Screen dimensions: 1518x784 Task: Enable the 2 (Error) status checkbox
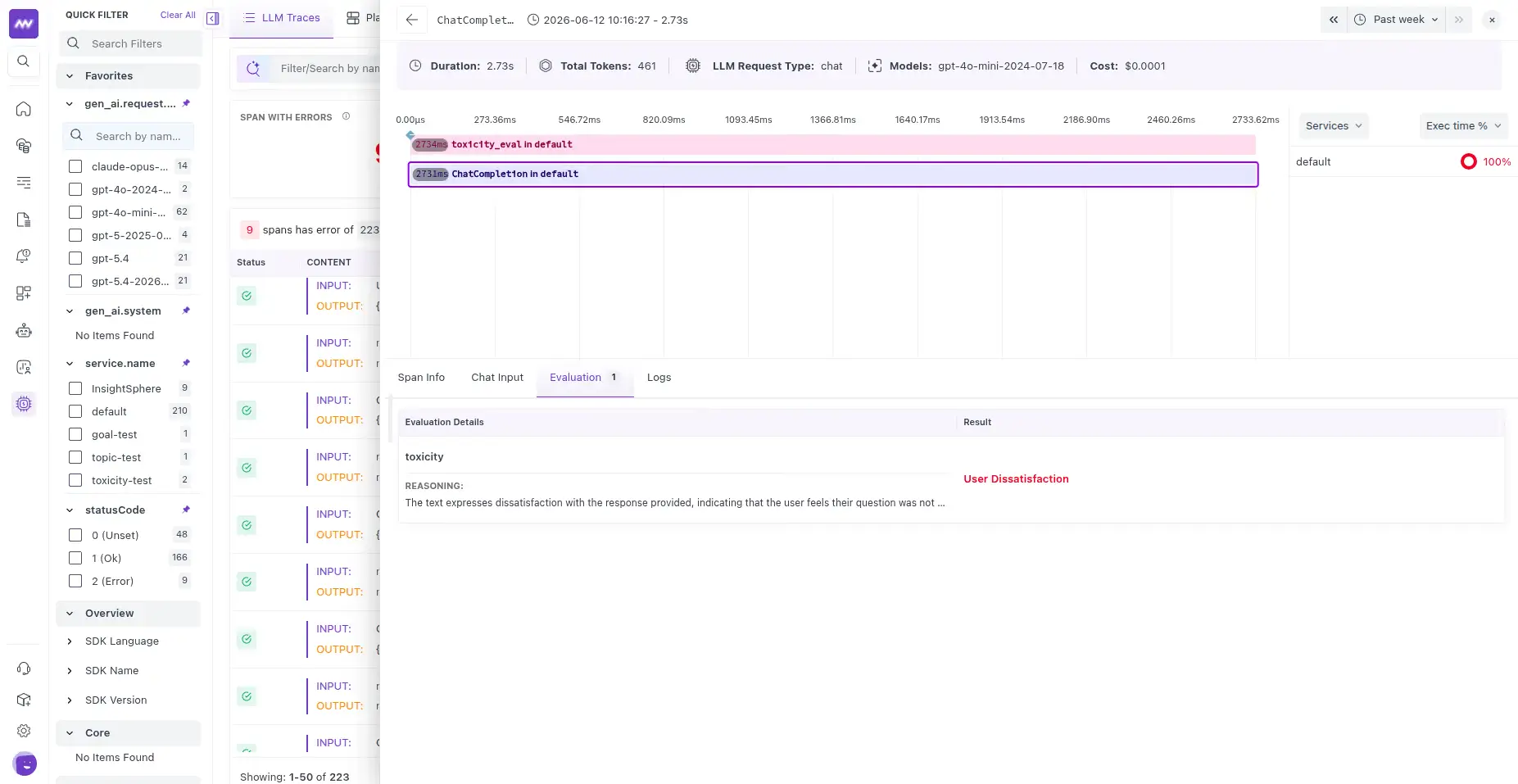click(x=75, y=581)
